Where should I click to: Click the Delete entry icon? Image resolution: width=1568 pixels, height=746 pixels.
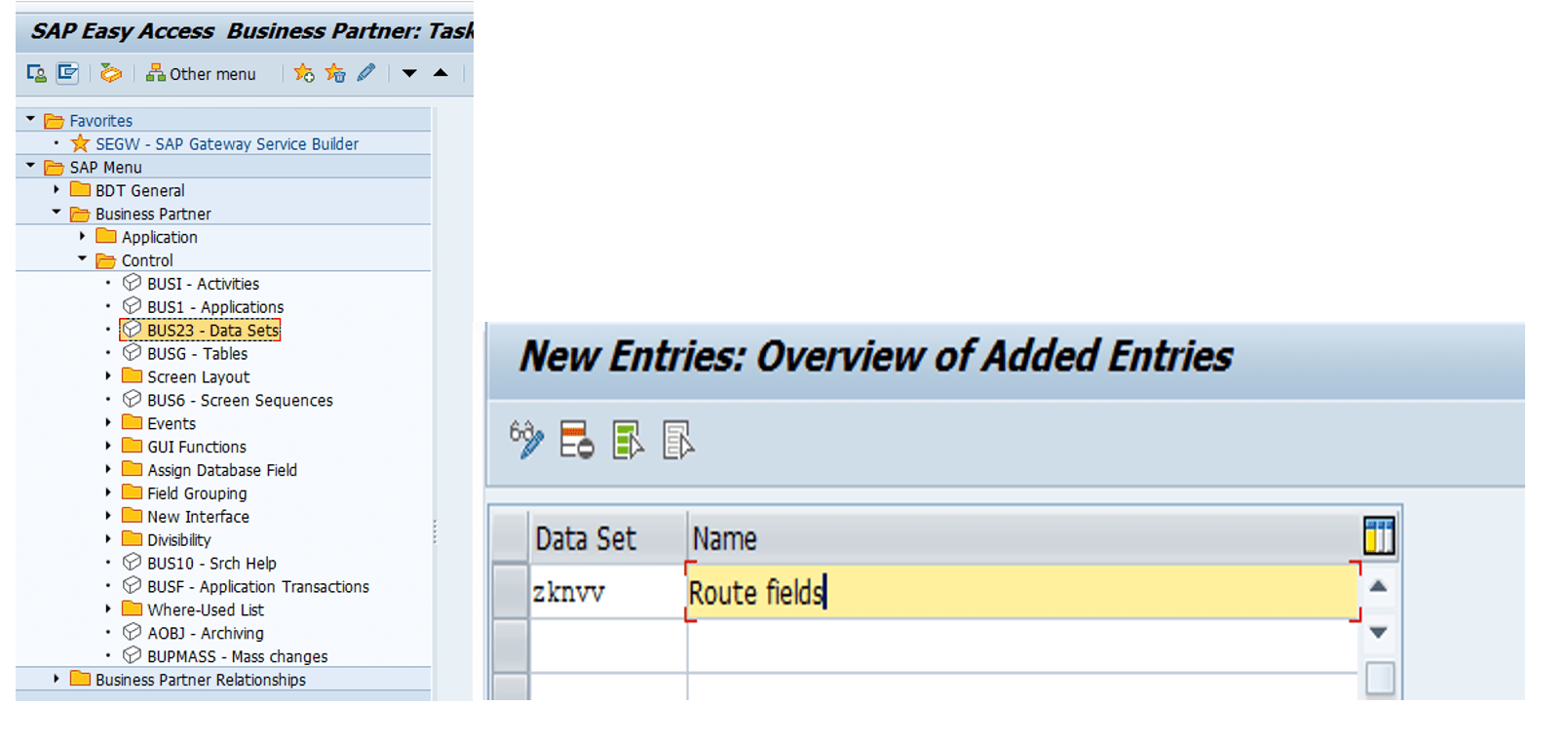point(577,440)
